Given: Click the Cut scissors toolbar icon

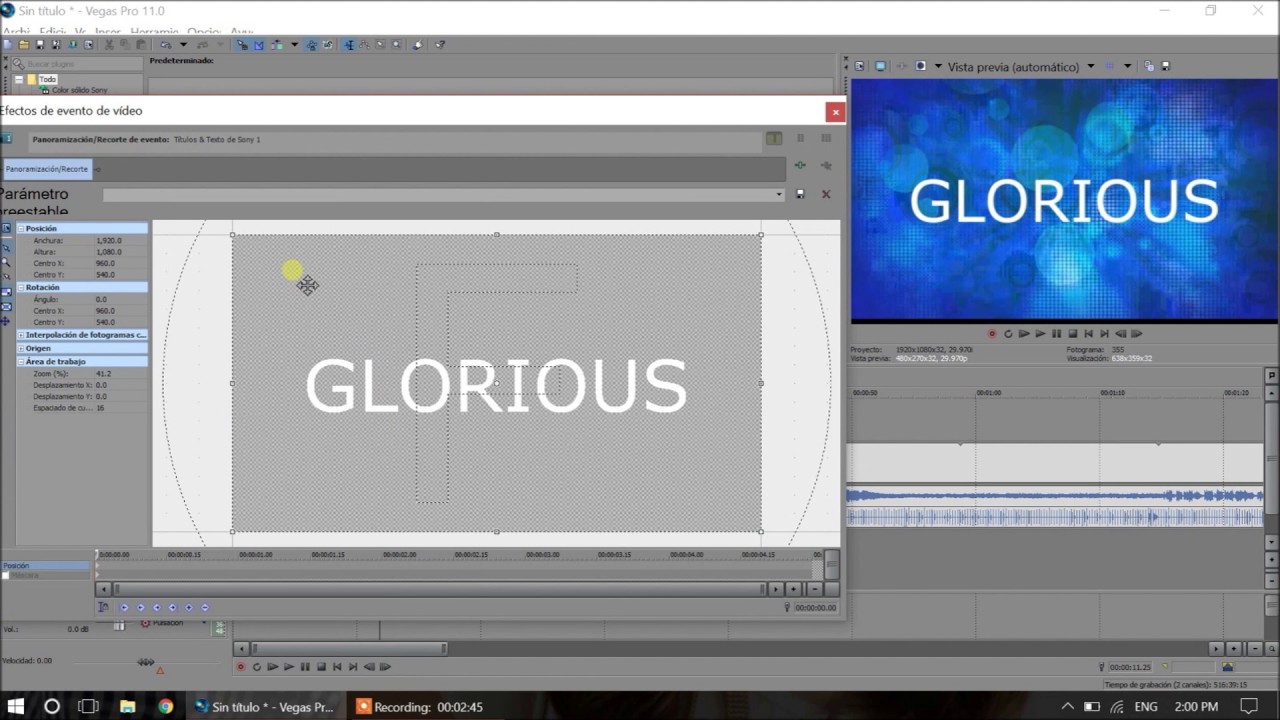Looking at the screenshot, I should [x=107, y=45].
